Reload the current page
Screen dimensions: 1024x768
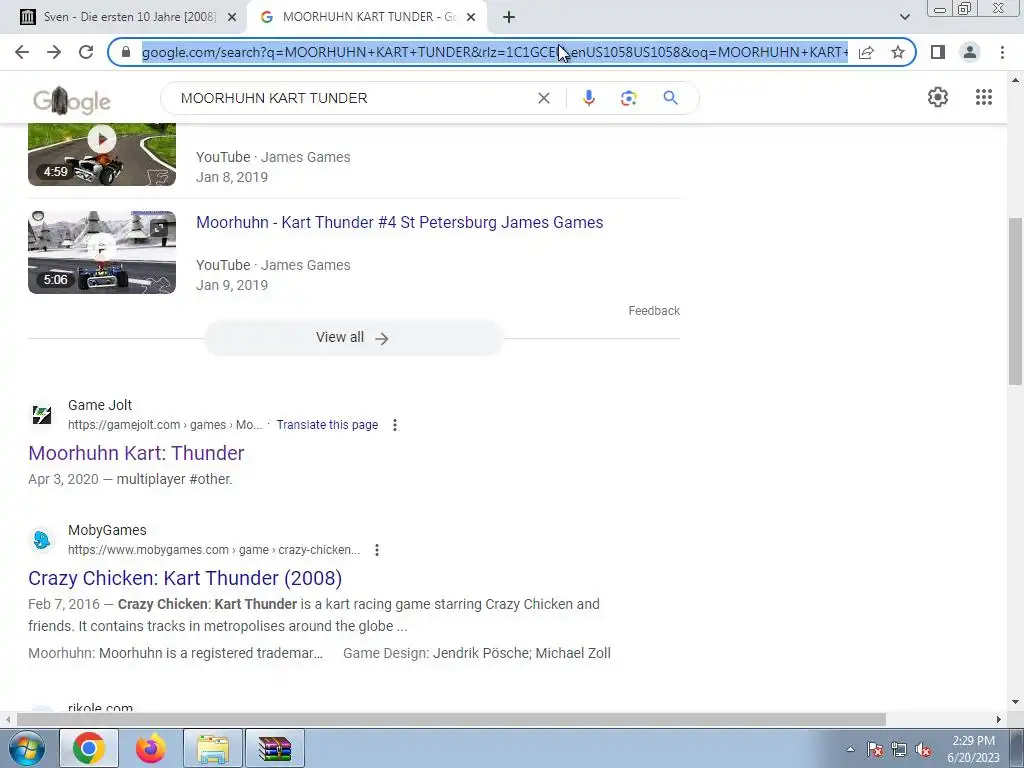(x=86, y=52)
